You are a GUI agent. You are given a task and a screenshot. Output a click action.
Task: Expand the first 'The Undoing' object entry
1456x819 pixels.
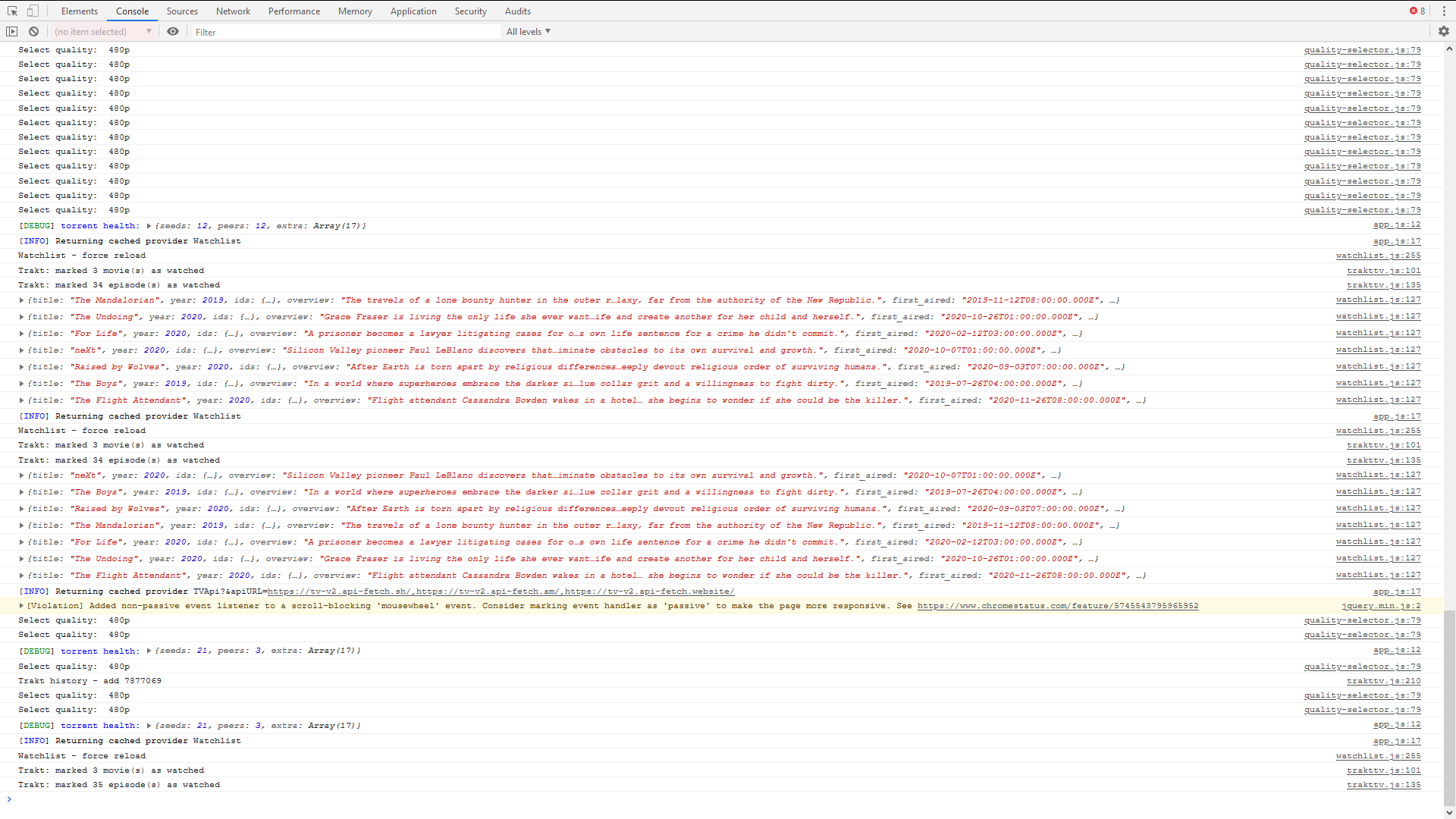(x=21, y=317)
